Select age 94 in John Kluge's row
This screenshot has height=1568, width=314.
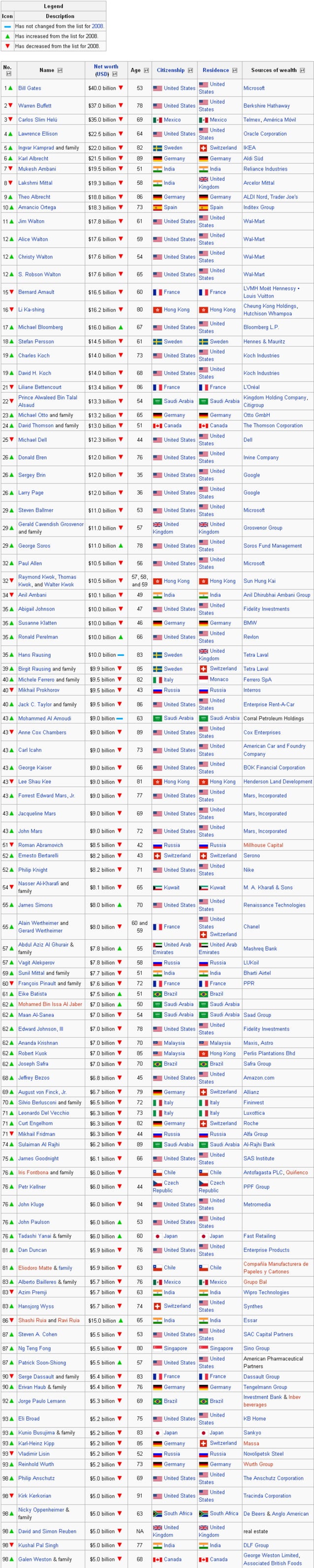click(x=140, y=1204)
